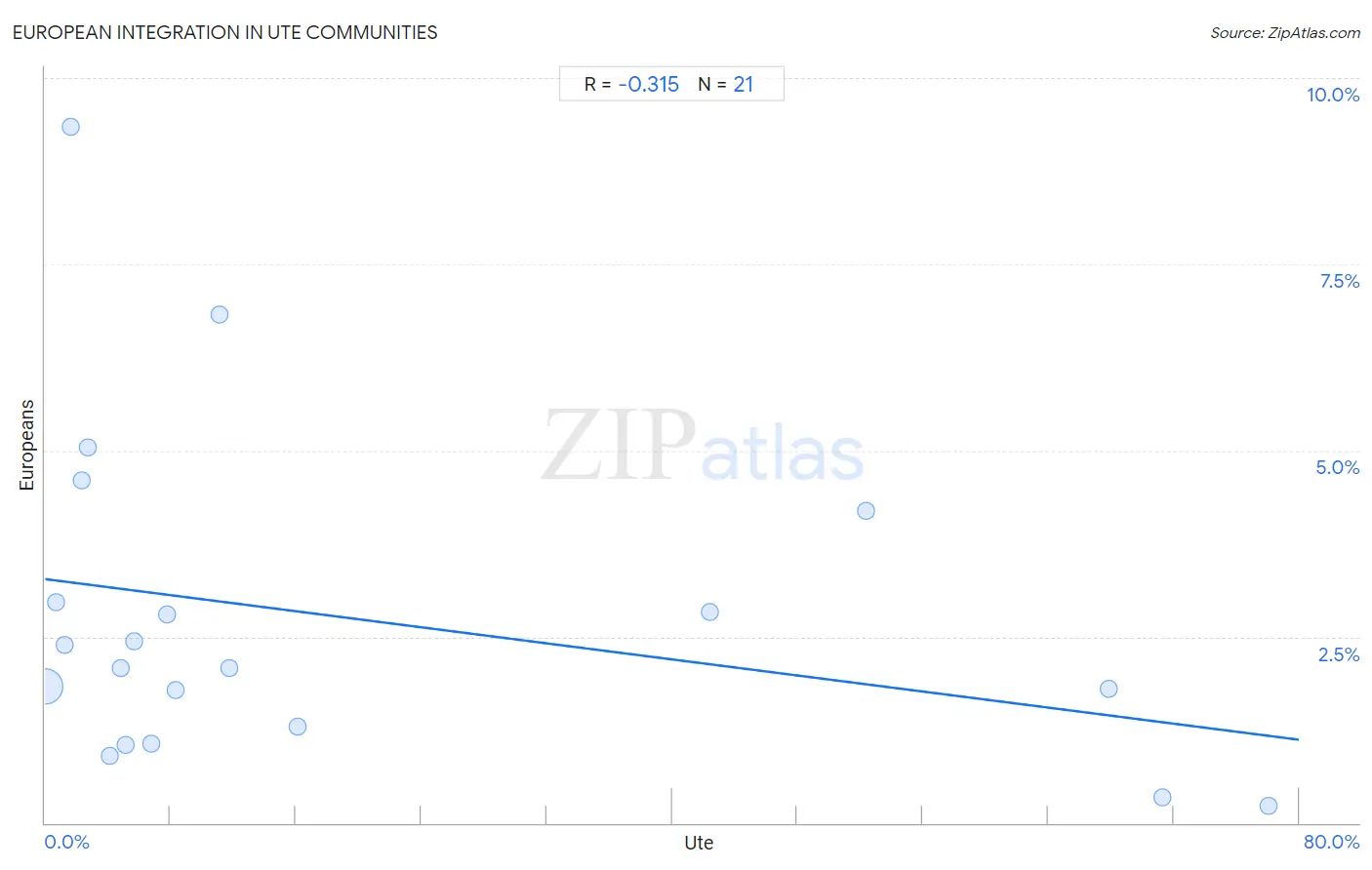Select the data point near 68% Ute

[x=1109, y=689]
